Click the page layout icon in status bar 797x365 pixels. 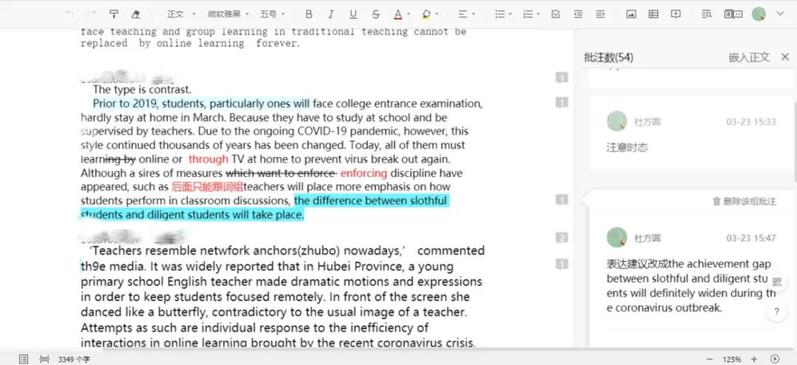coord(23,359)
